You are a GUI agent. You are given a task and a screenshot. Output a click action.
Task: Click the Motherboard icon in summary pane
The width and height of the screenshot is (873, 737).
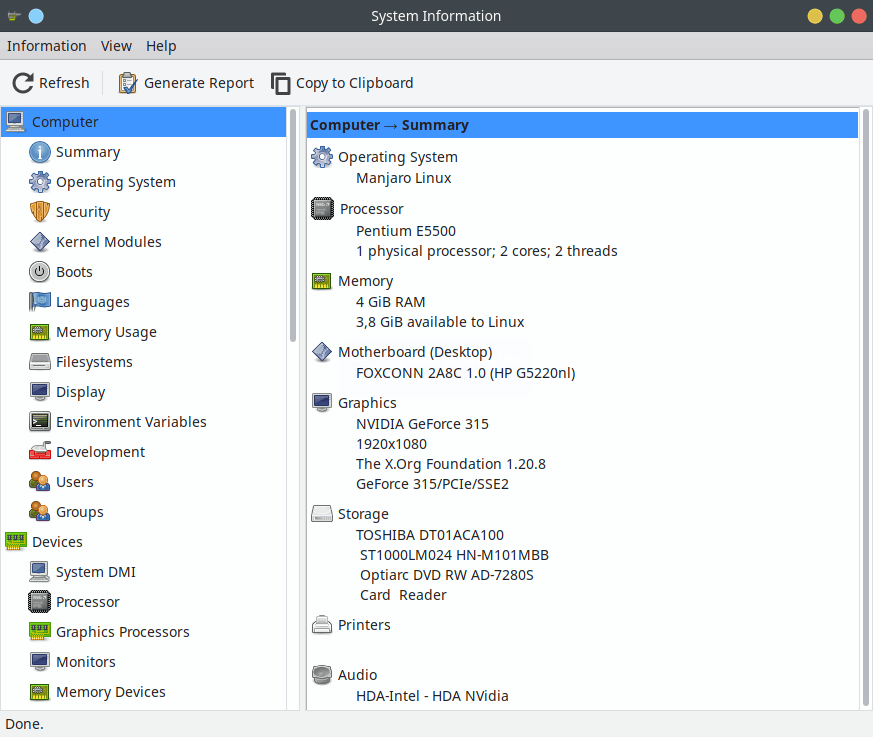point(322,352)
